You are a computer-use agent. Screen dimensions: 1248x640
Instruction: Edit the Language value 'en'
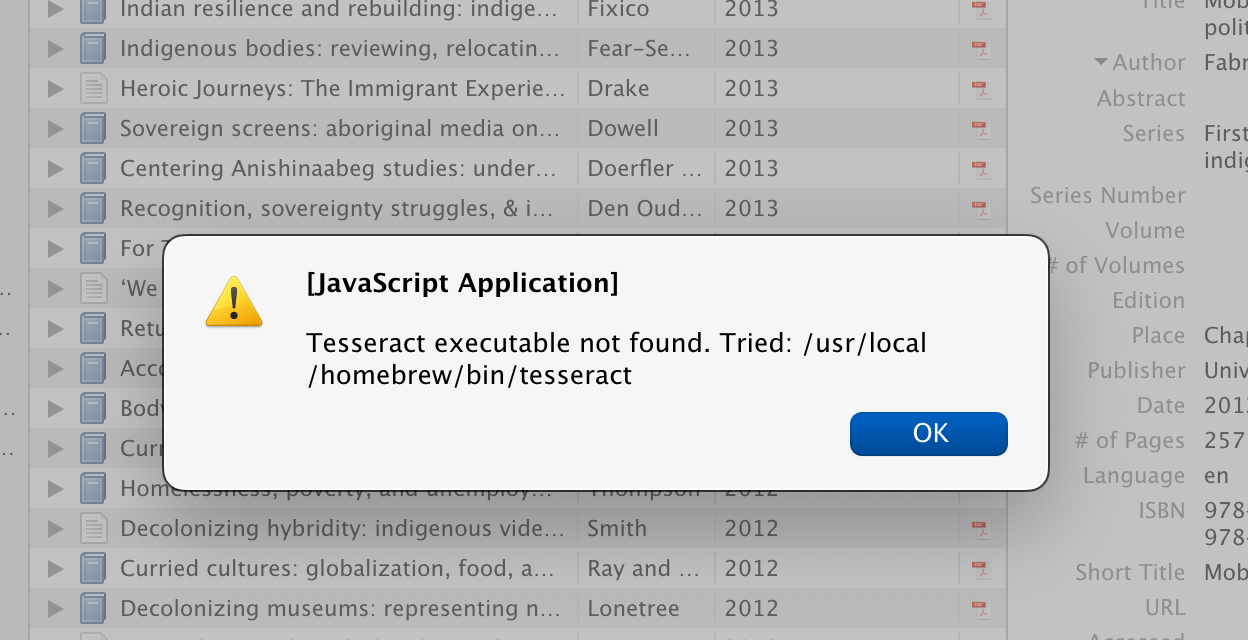[1216, 475]
